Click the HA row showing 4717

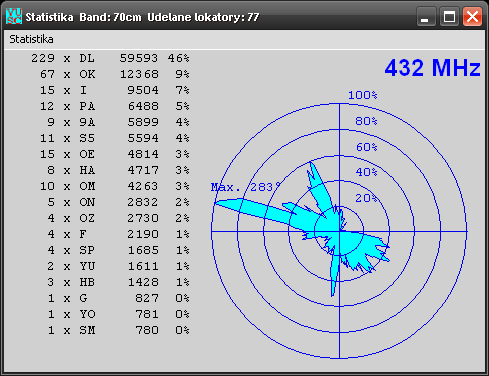click(x=118, y=170)
